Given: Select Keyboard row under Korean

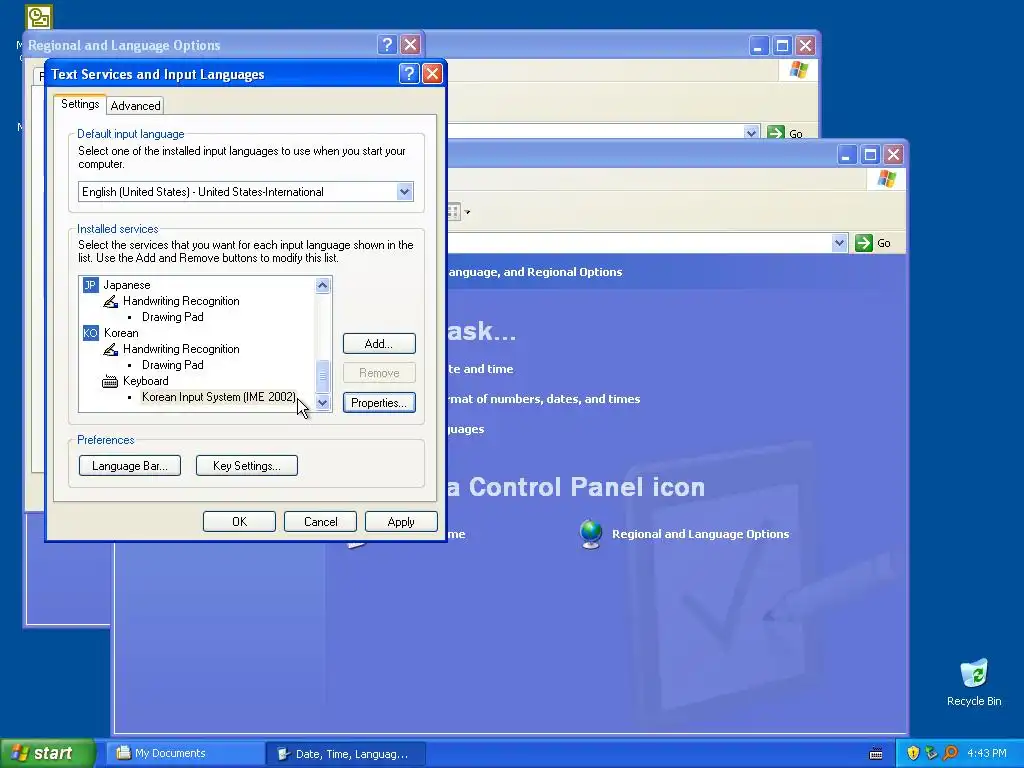Looking at the screenshot, I should [146, 381].
